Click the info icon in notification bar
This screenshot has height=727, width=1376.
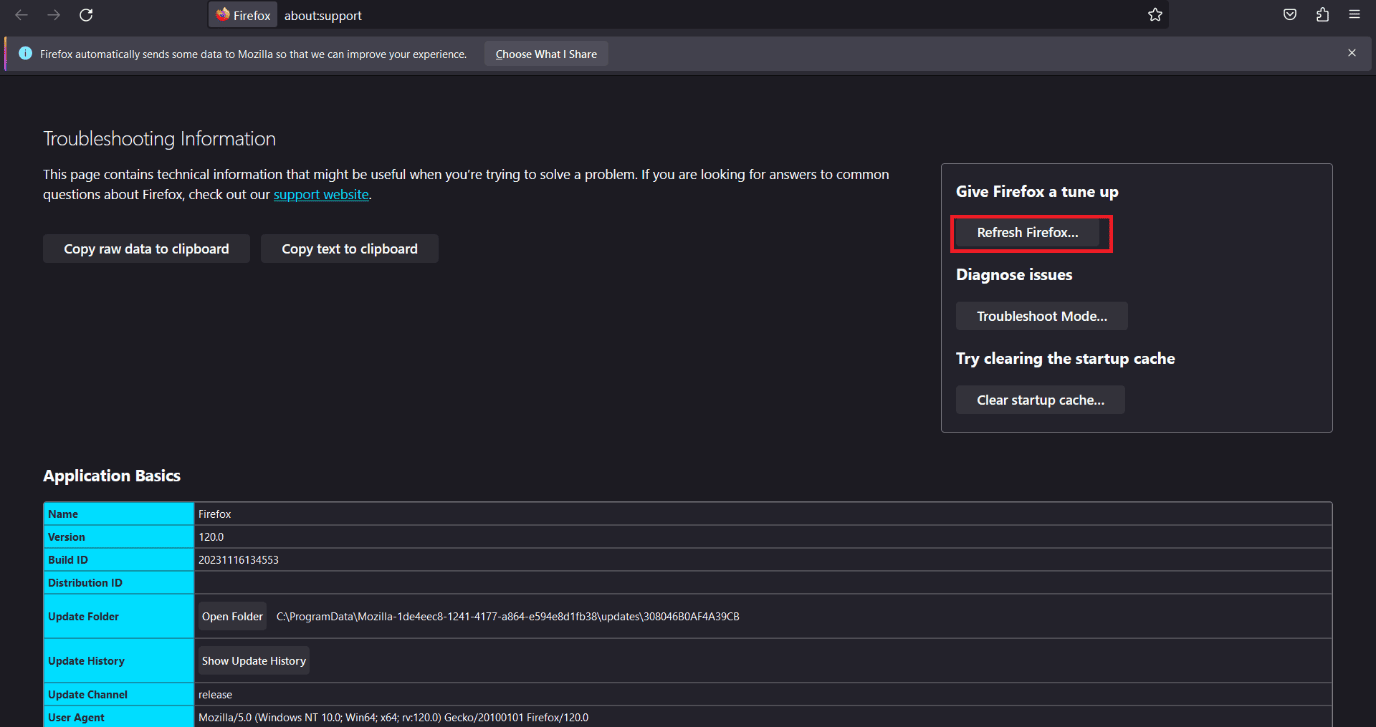point(25,53)
